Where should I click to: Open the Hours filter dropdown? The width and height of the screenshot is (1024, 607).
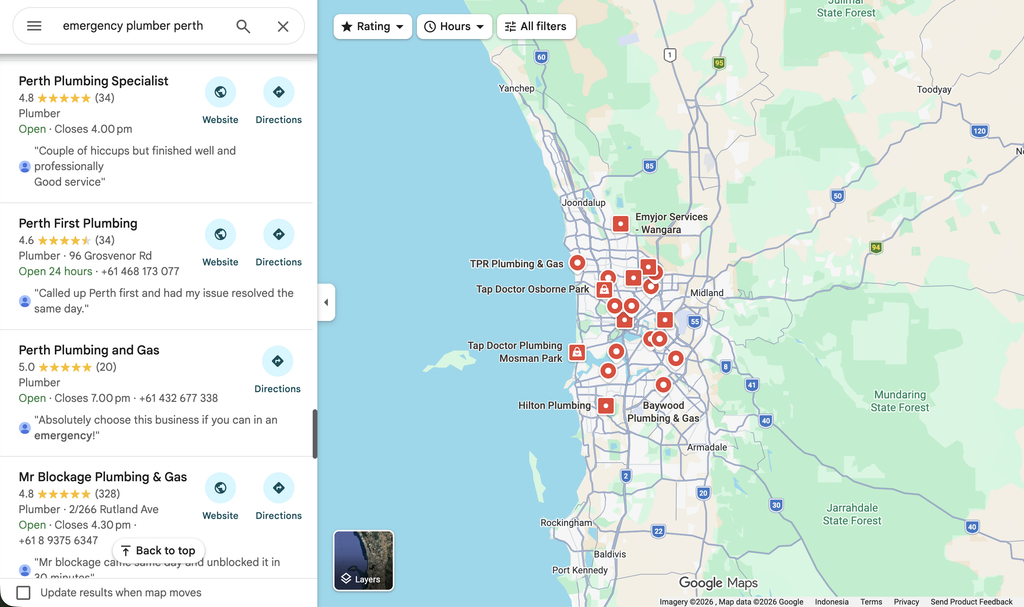(454, 27)
